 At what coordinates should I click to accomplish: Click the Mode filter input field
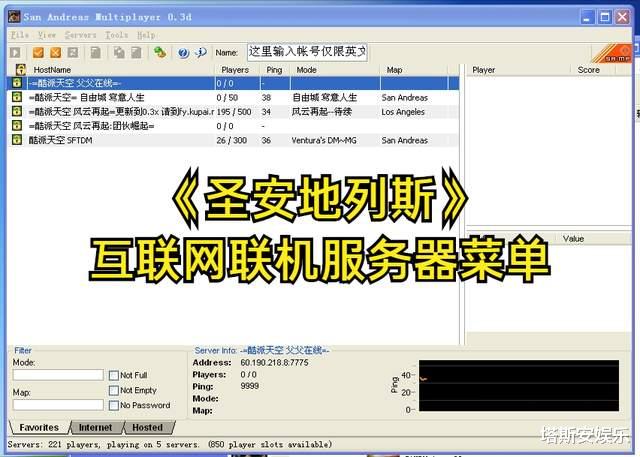[58, 375]
